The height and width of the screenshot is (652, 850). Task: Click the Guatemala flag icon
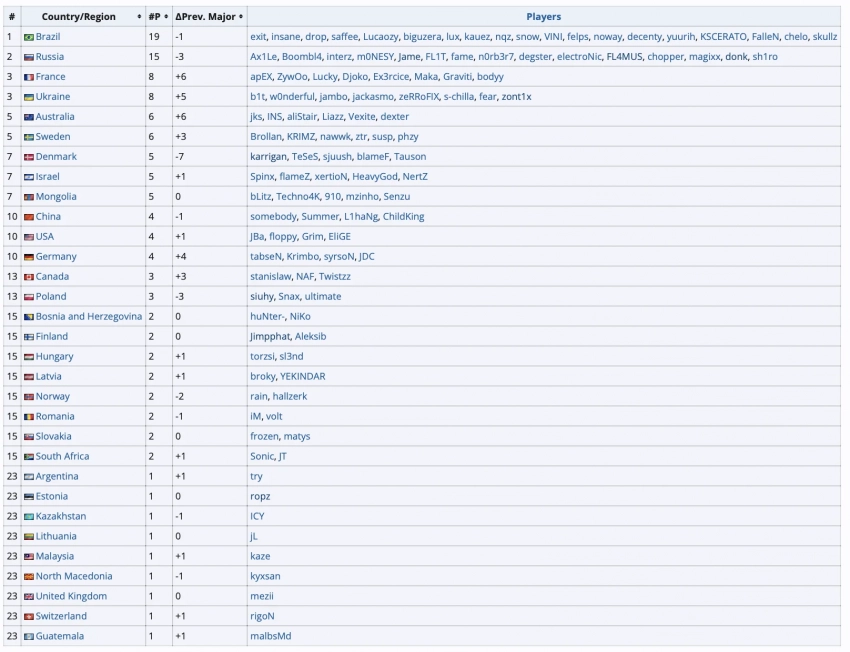pos(29,637)
